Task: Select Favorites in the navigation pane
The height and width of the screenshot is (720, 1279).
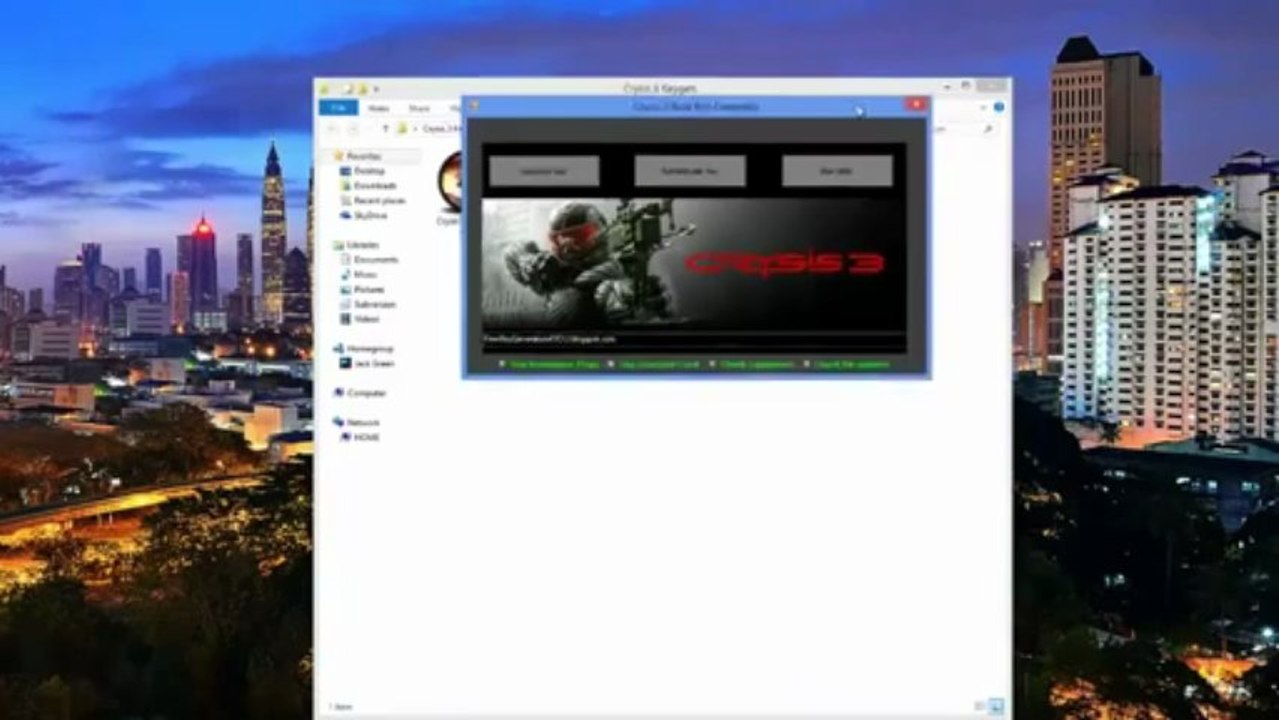Action: (364, 157)
